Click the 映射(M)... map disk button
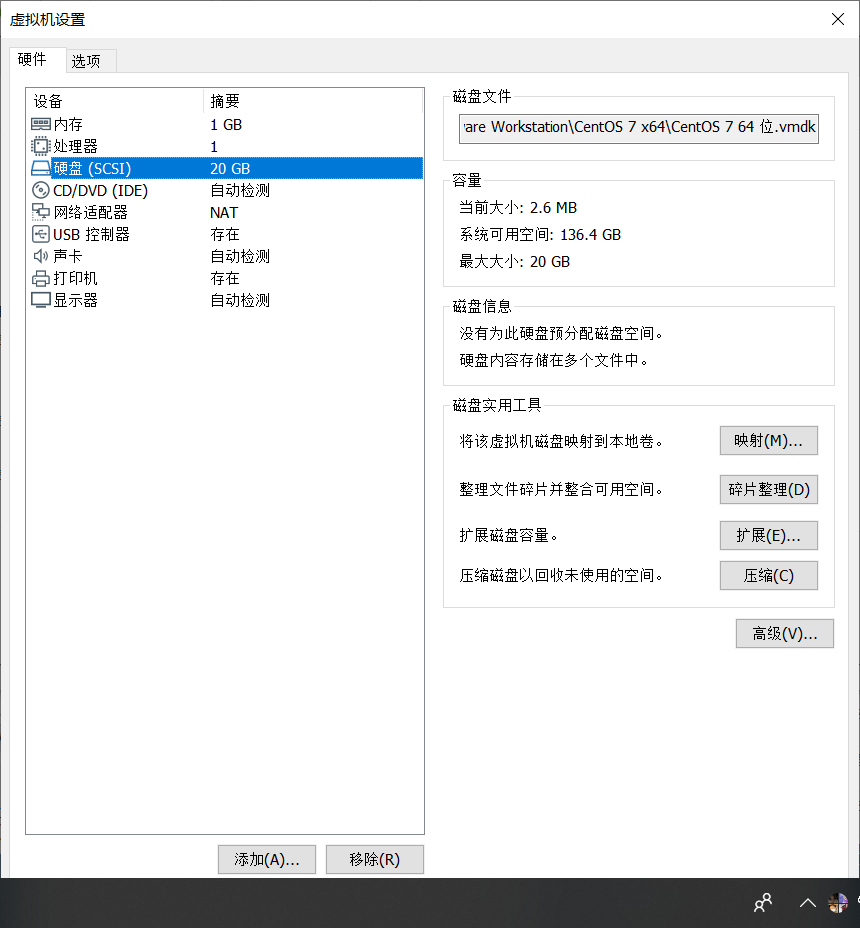 tap(768, 440)
